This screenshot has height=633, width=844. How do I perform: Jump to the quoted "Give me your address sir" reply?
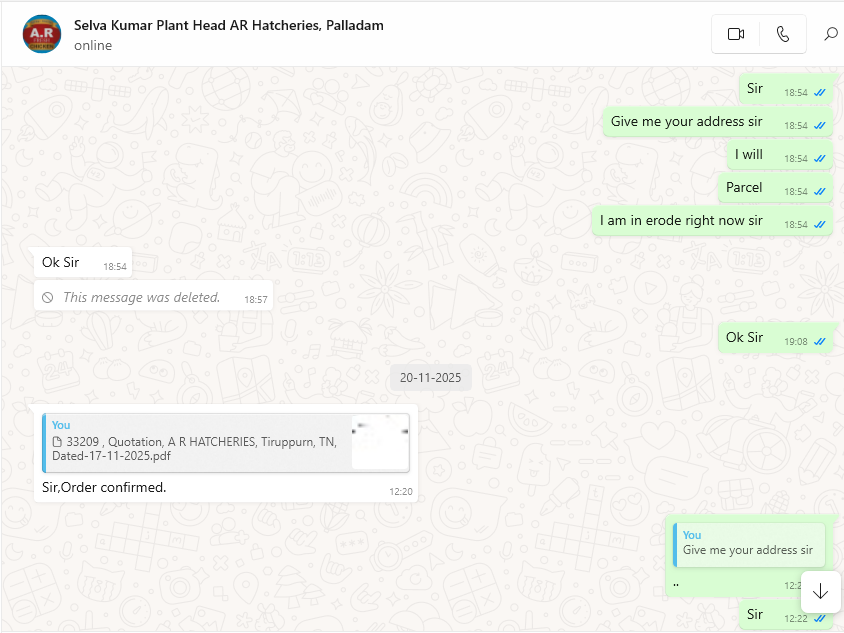tap(748, 544)
